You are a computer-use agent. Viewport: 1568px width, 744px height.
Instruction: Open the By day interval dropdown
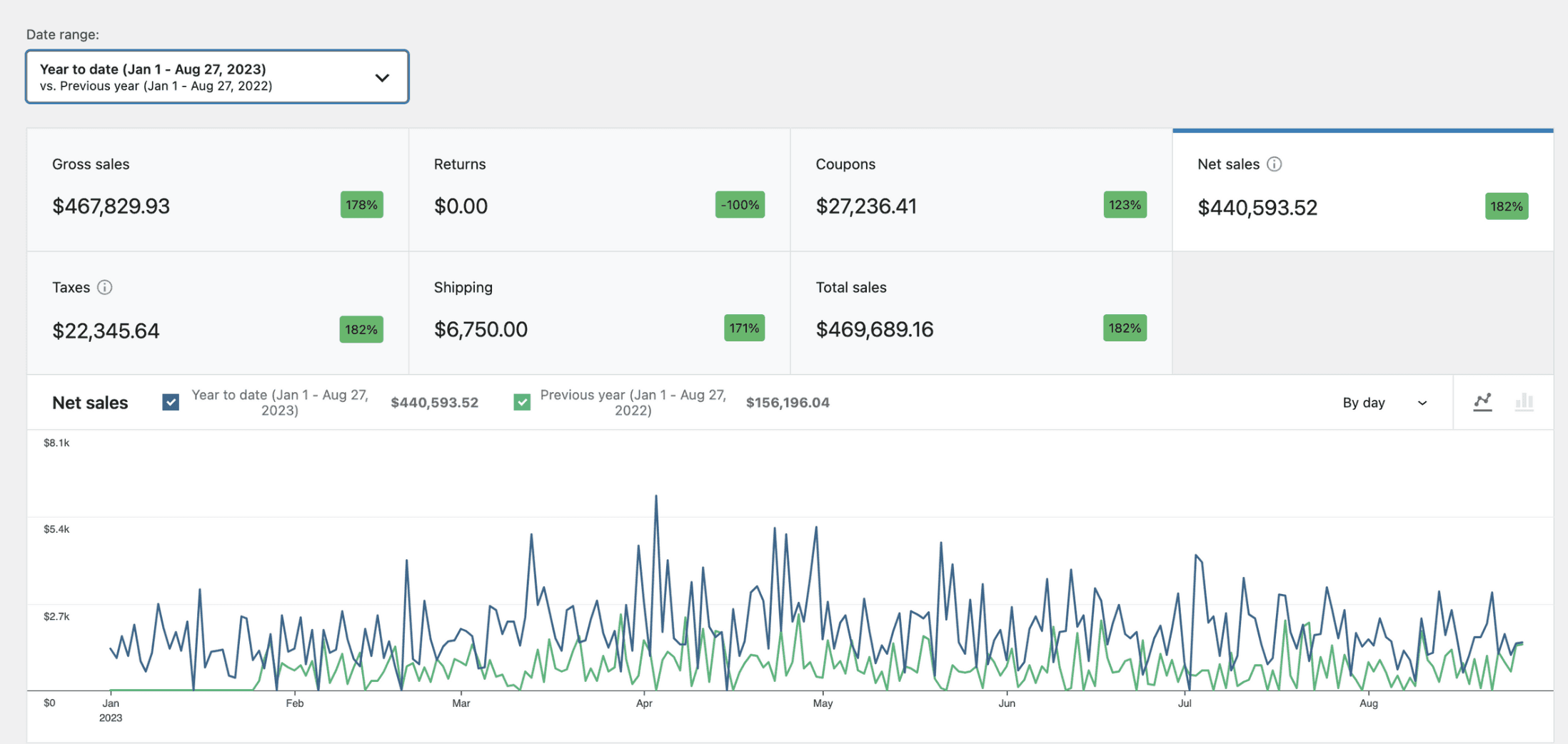[x=1384, y=403]
